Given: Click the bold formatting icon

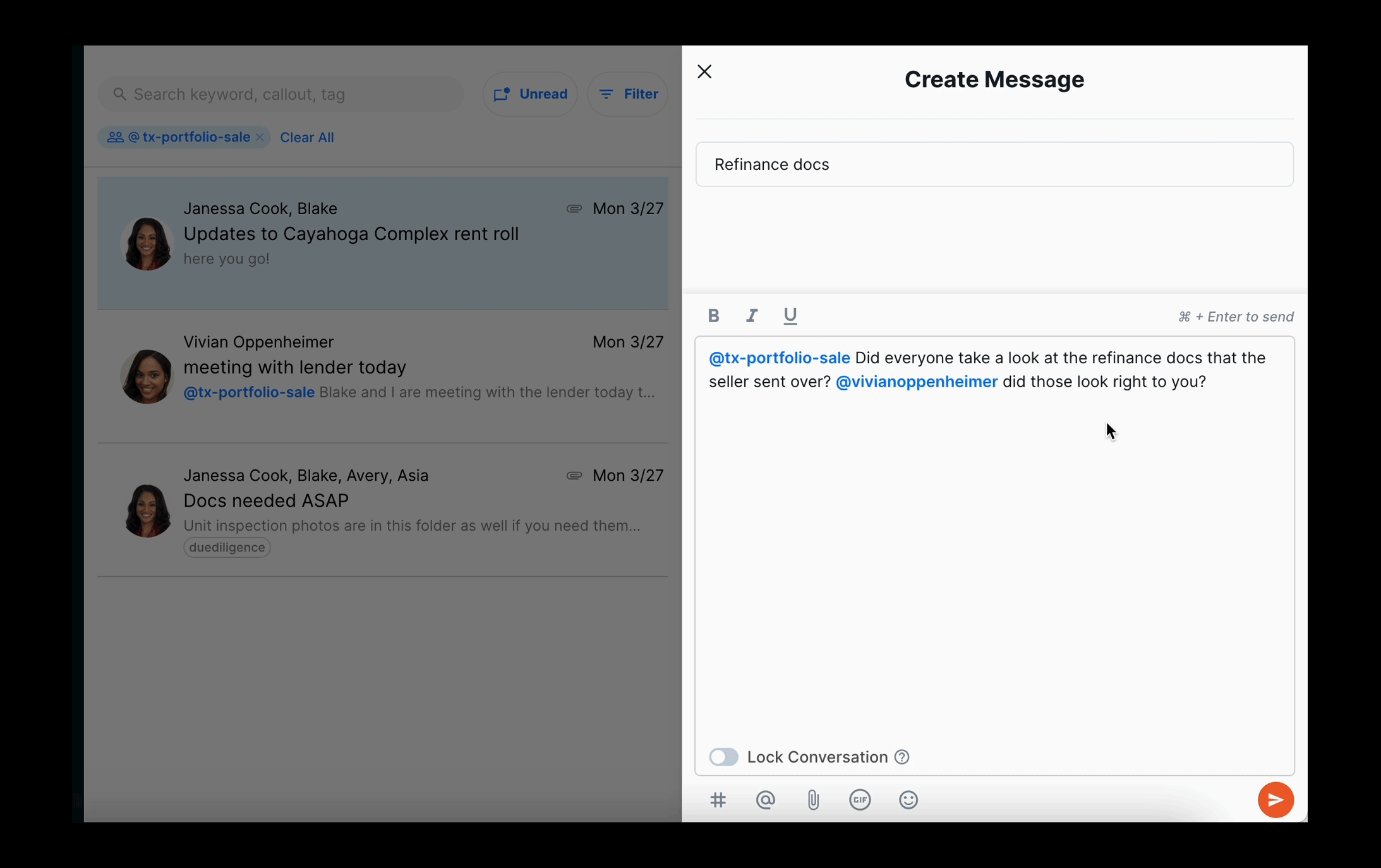Looking at the screenshot, I should (x=713, y=316).
